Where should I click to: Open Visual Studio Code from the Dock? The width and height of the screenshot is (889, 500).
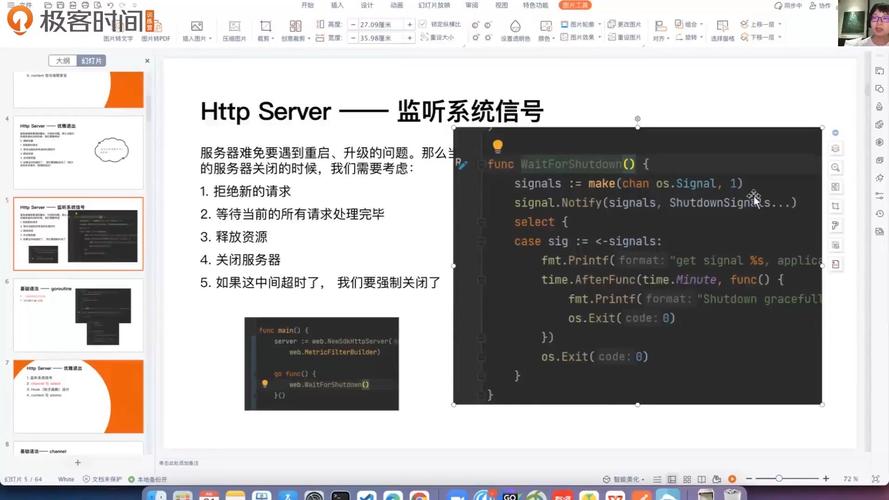pos(367,496)
